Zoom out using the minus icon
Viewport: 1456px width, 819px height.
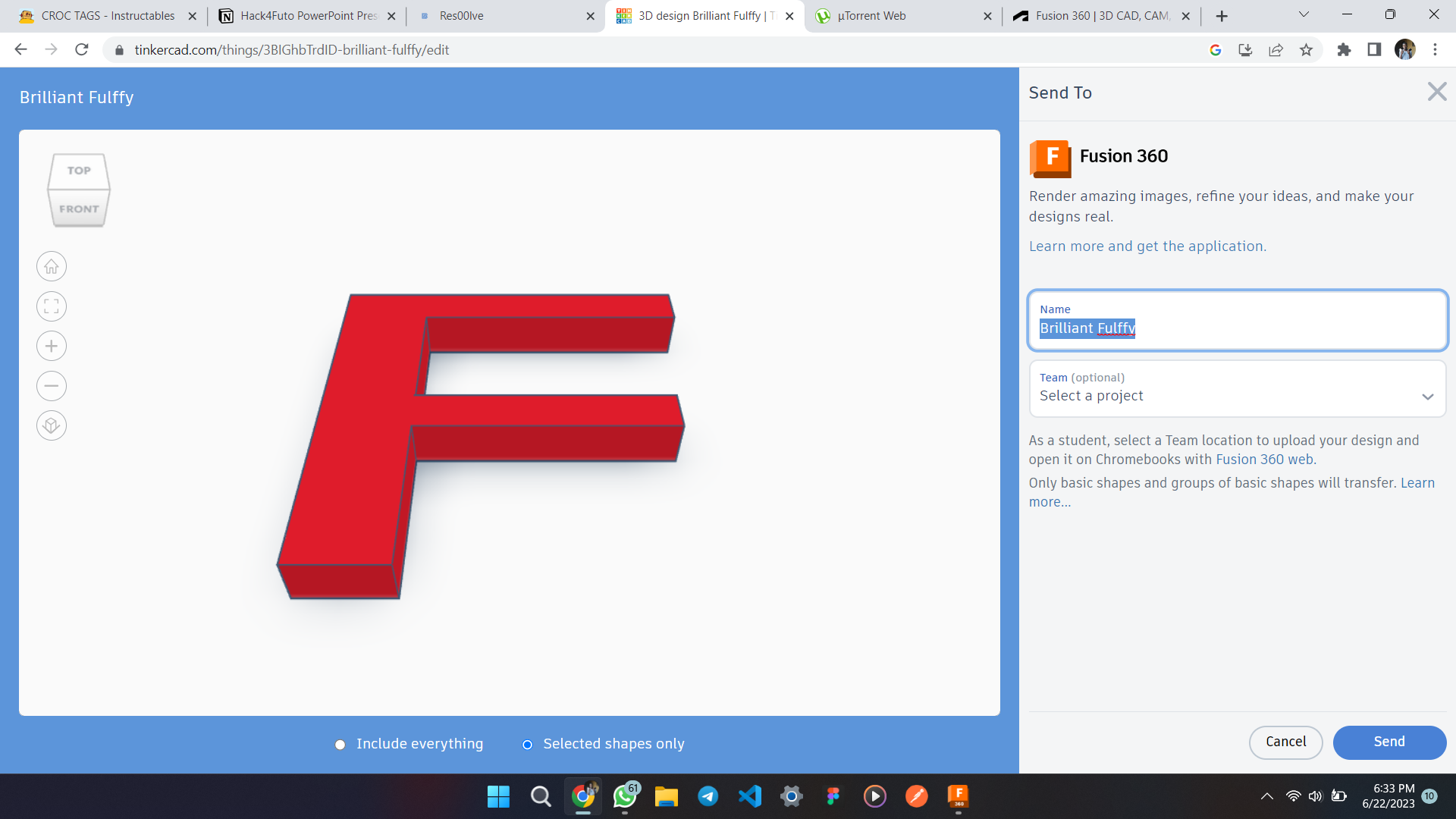(x=51, y=385)
